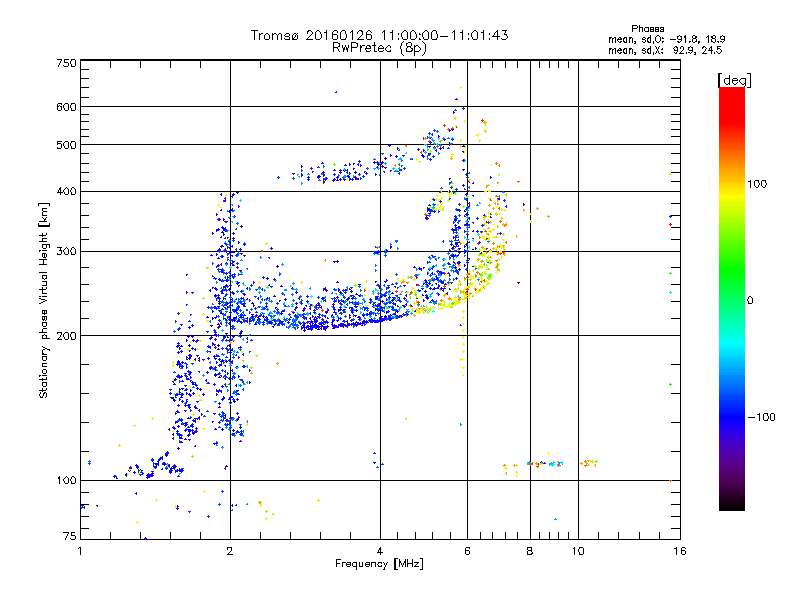This screenshot has width=800, height=600.
Task: Select the 'mean, sd,X: 92.9, 24.5' line
Action: [x=665, y=50]
